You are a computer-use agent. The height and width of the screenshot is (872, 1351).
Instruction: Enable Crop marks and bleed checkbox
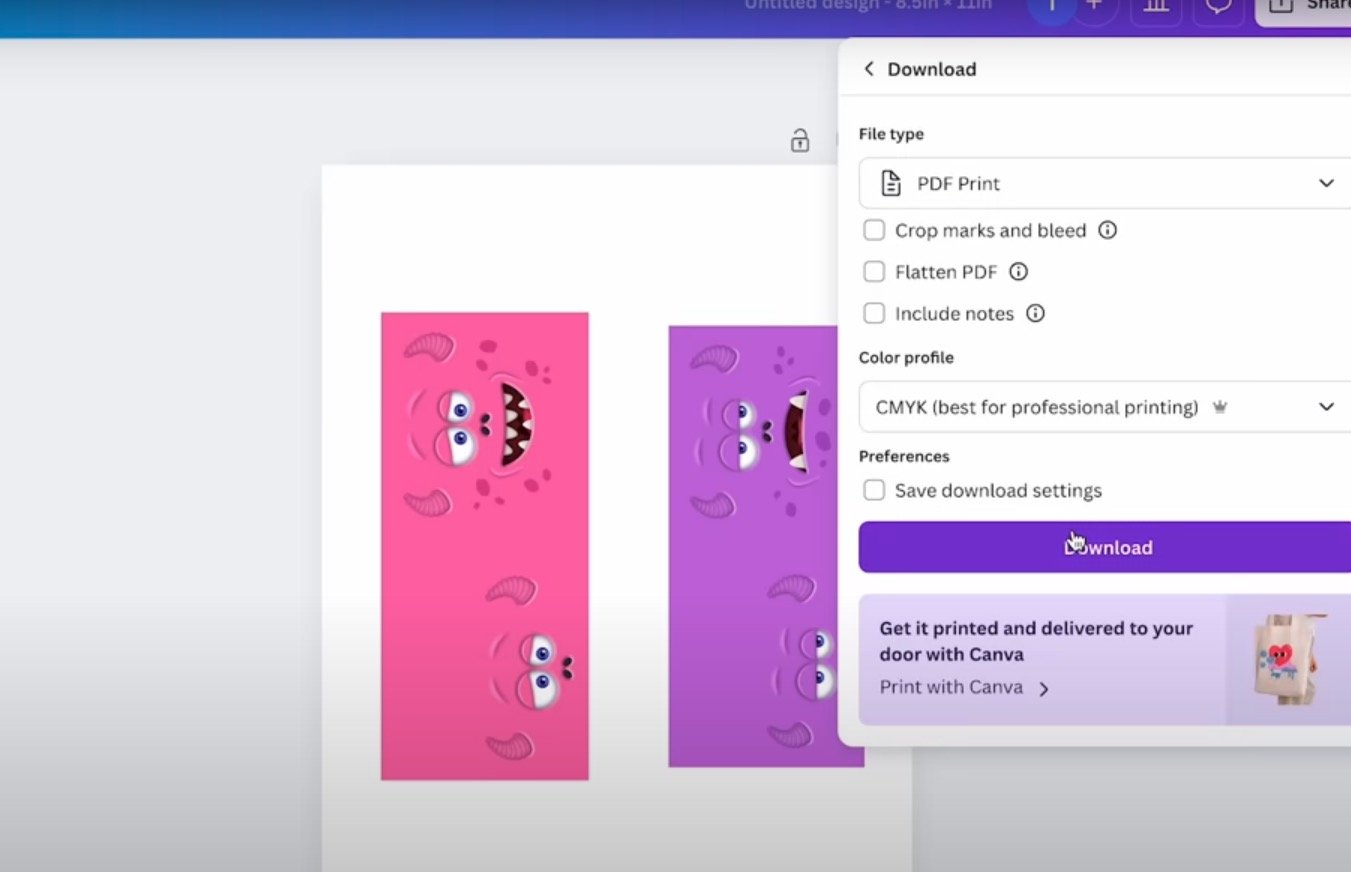(x=874, y=231)
